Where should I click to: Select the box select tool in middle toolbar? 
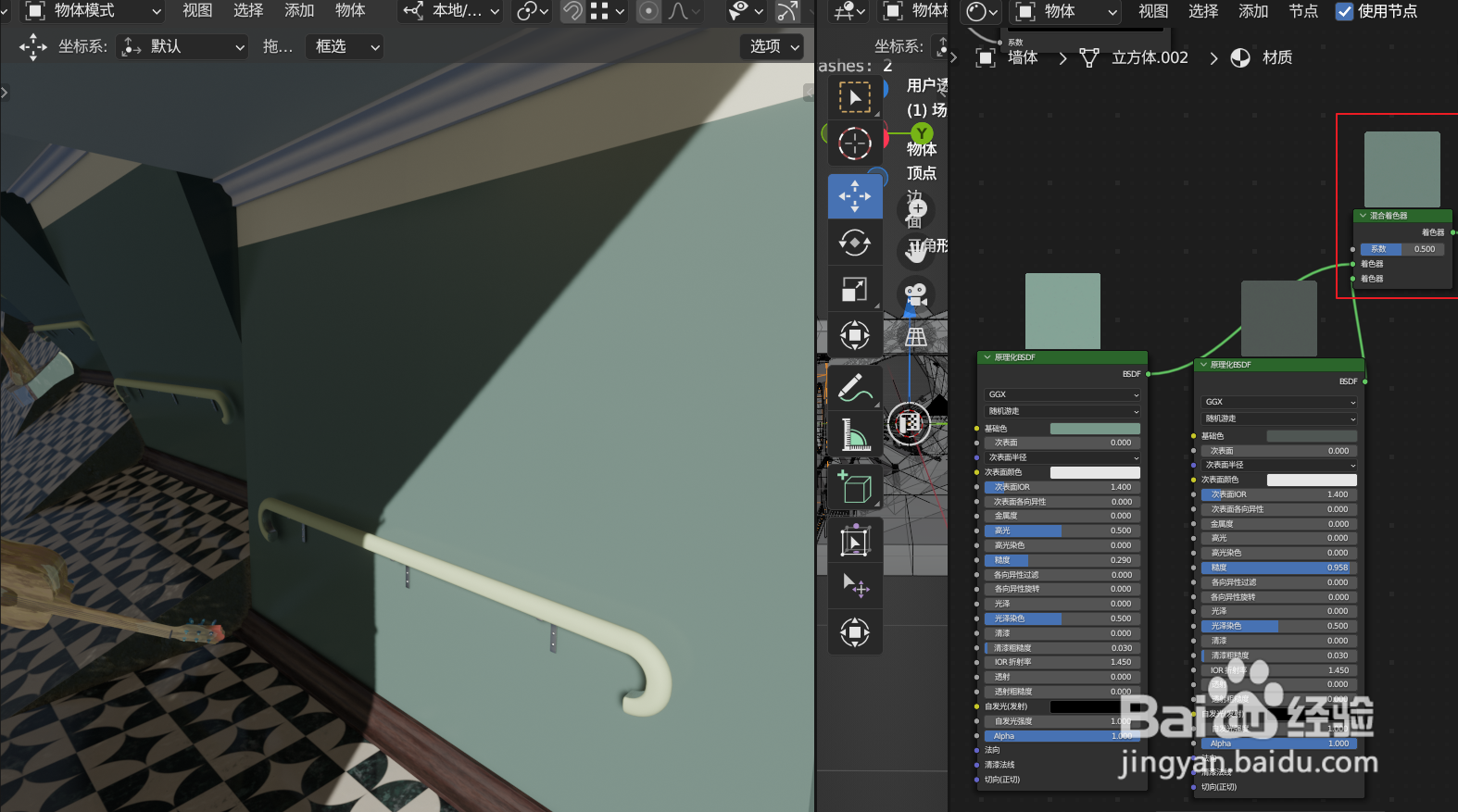point(855,97)
